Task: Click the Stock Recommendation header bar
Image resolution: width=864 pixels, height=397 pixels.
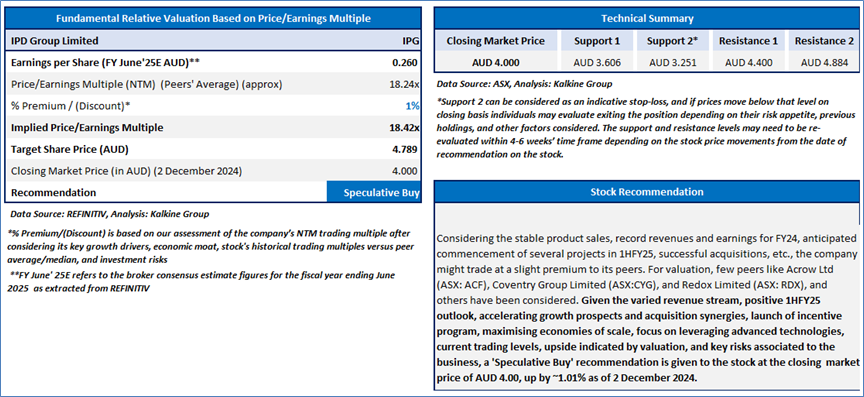Action: point(647,192)
